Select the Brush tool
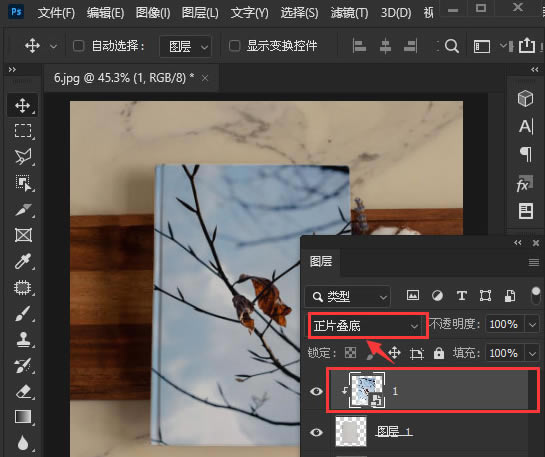 click(x=23, y=313)
